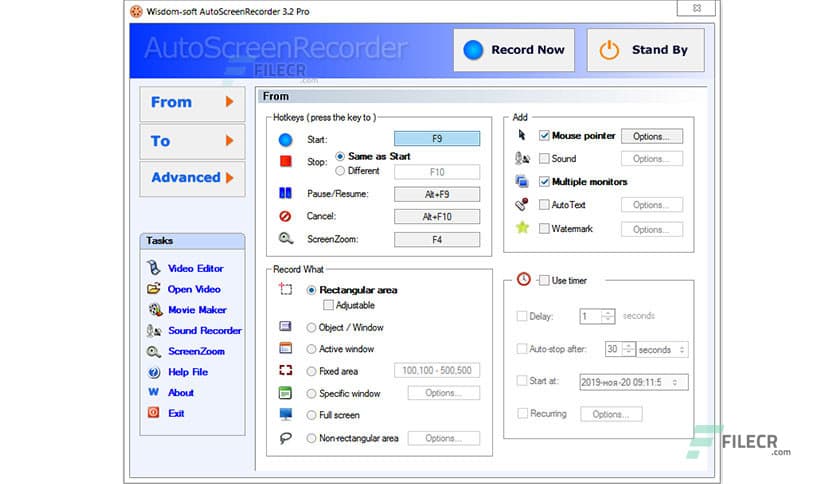Enable the Use timer checkbox
The width and height of the screenshot is (836, 484).
[x=544, y=280]
